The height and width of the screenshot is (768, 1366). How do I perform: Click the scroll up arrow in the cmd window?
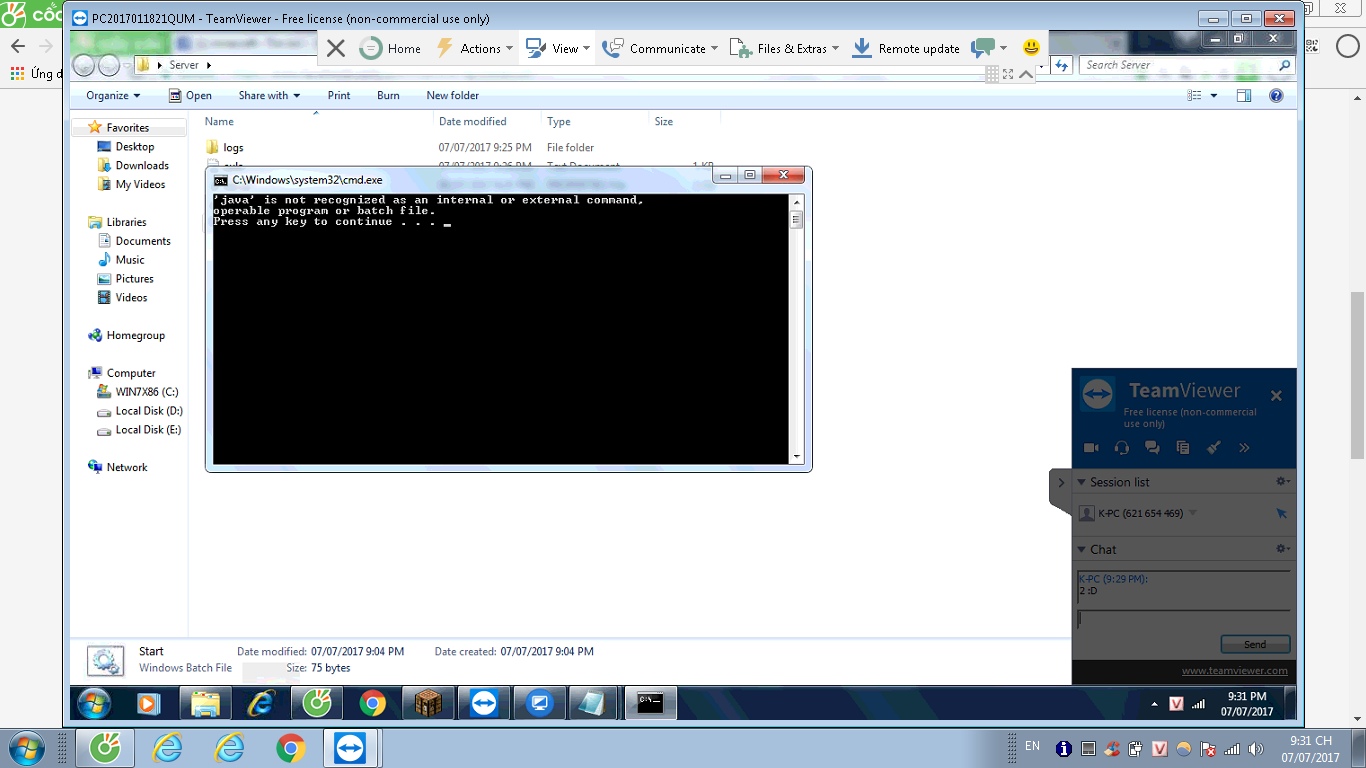click(796, 202)
